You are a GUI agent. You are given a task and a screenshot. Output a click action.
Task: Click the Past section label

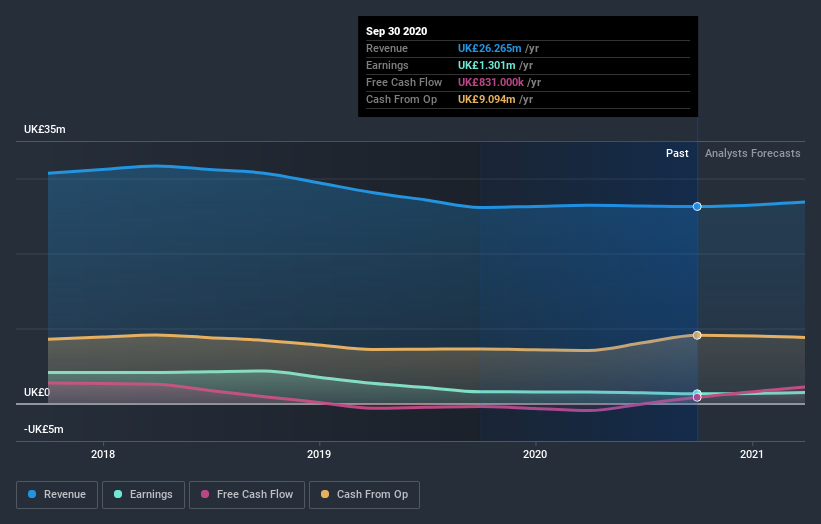[x=677, y=153]
